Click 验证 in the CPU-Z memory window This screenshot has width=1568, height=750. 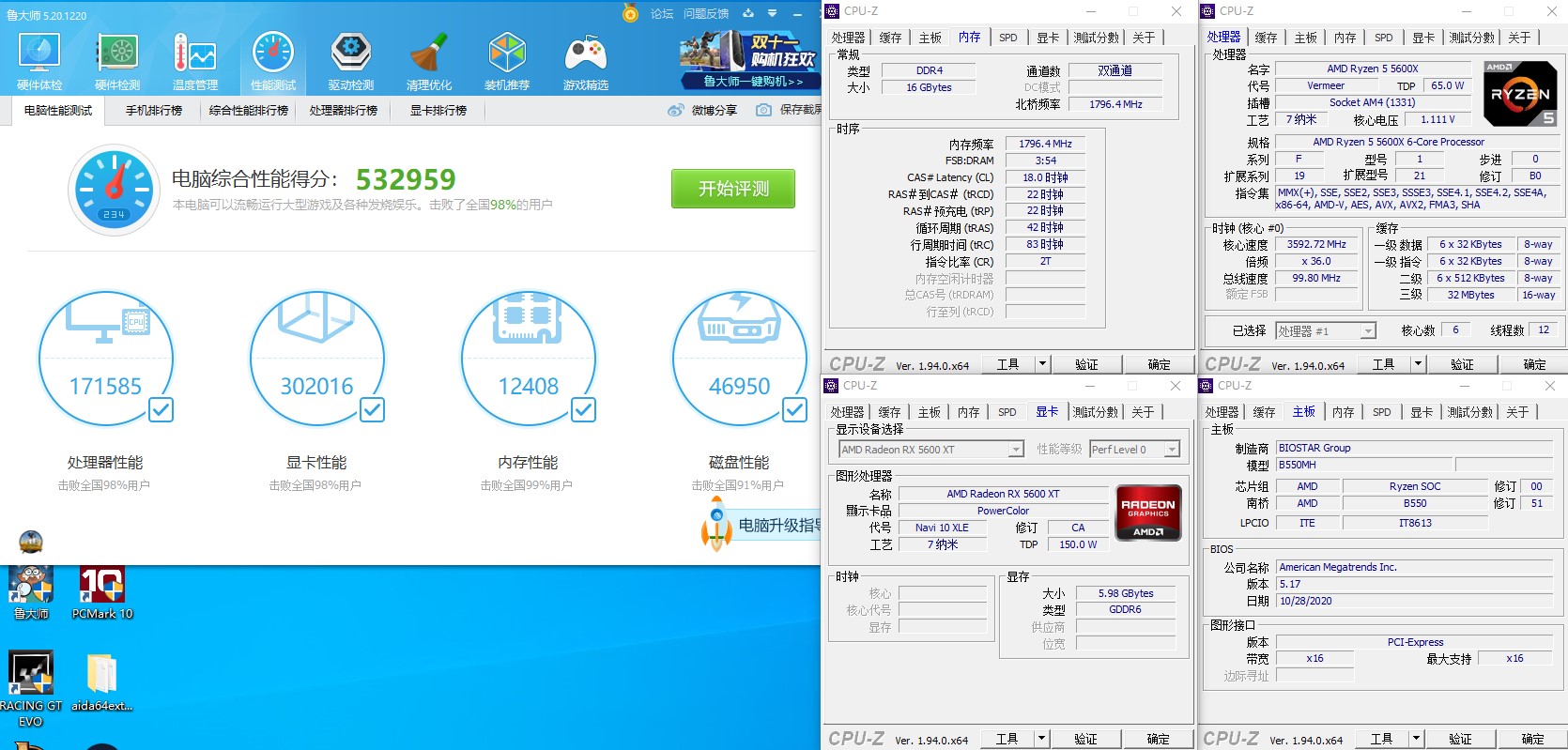point(1086,364)
